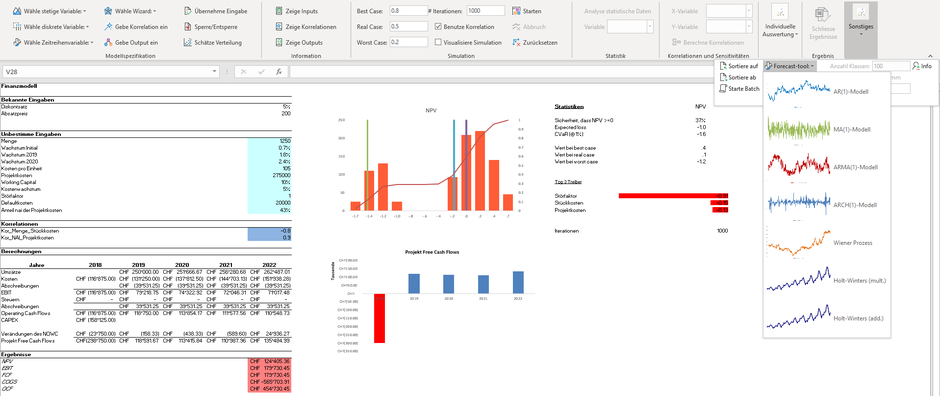This screenshot has width=940, height=396.
Task: Click Übernehme Eingabe icon
Action: pyautogui.click(x=188, y=11)
